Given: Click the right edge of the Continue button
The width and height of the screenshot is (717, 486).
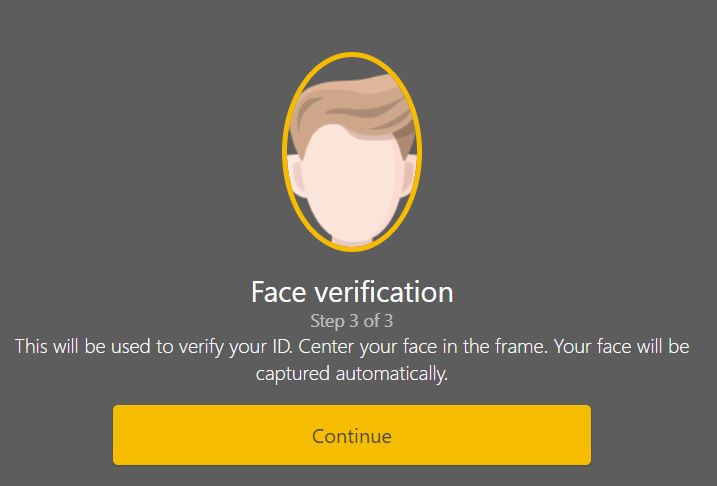Looking at the screenshot, I should [584, 435].
